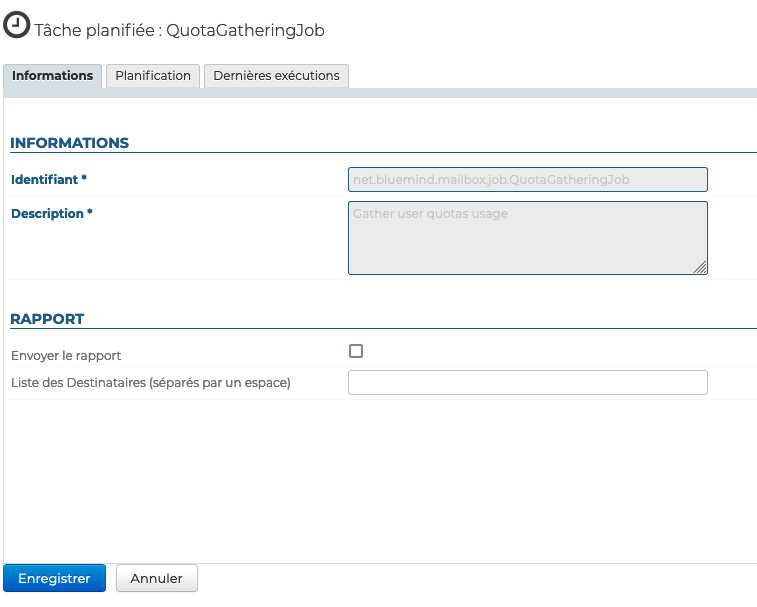This screenshot has width=757, height=607.
Task: Tick the Envoyer le rapport checkbox
Action: pos(356,351)
